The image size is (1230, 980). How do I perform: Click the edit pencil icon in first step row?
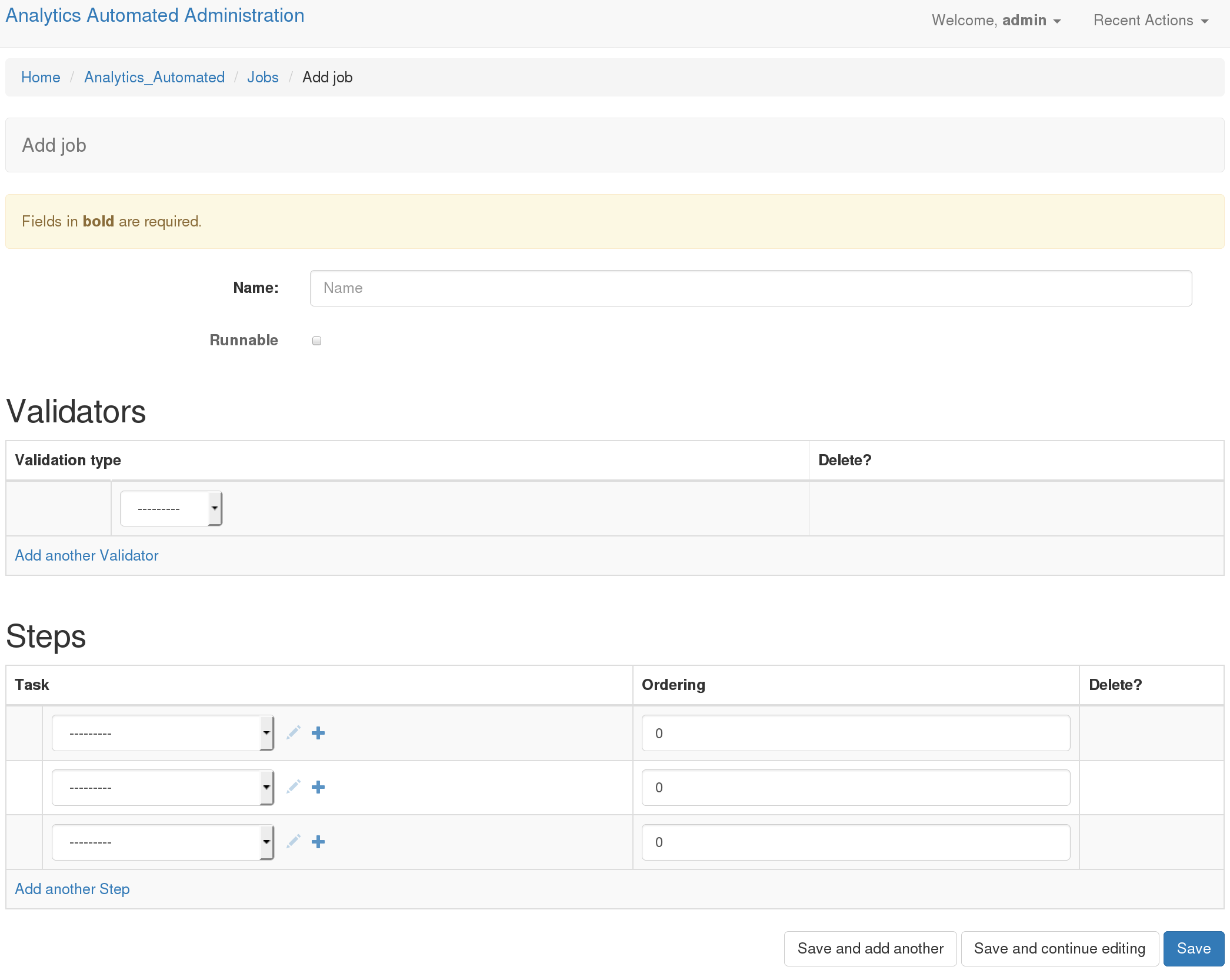point(294,732)
